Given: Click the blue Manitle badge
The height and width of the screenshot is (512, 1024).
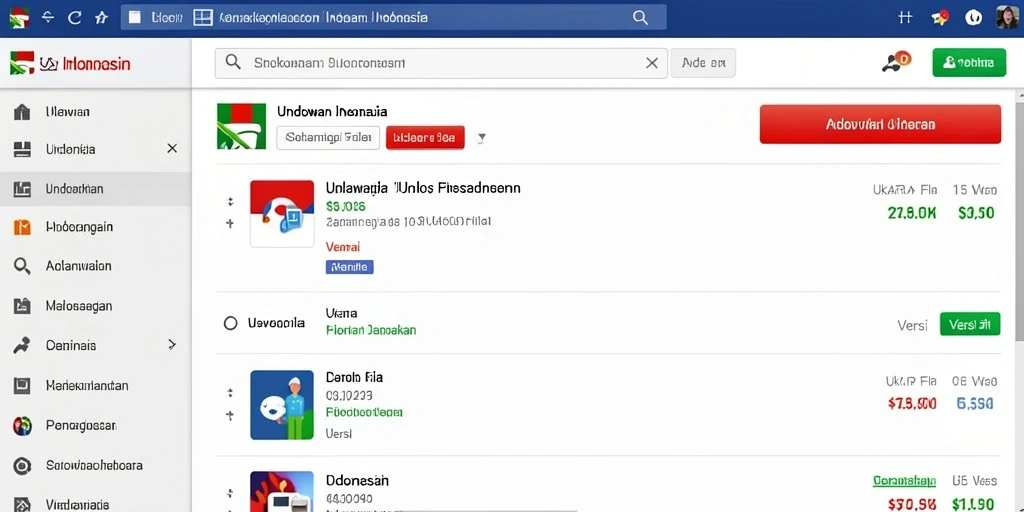Looking at the screenshot, I should pos(349,266).
